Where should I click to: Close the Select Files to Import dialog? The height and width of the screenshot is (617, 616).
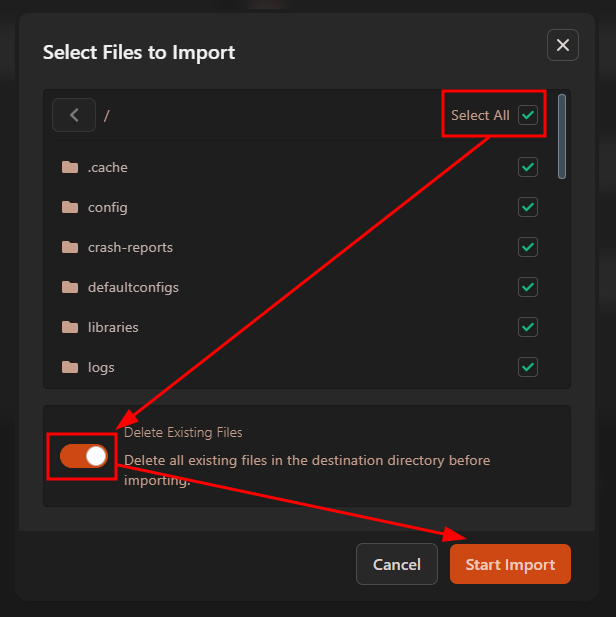click(562, 45)
